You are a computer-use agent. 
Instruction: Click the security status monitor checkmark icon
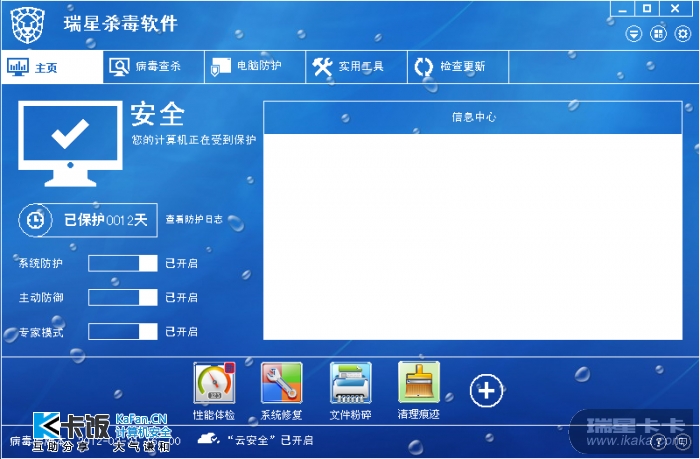tap(71, 143)
